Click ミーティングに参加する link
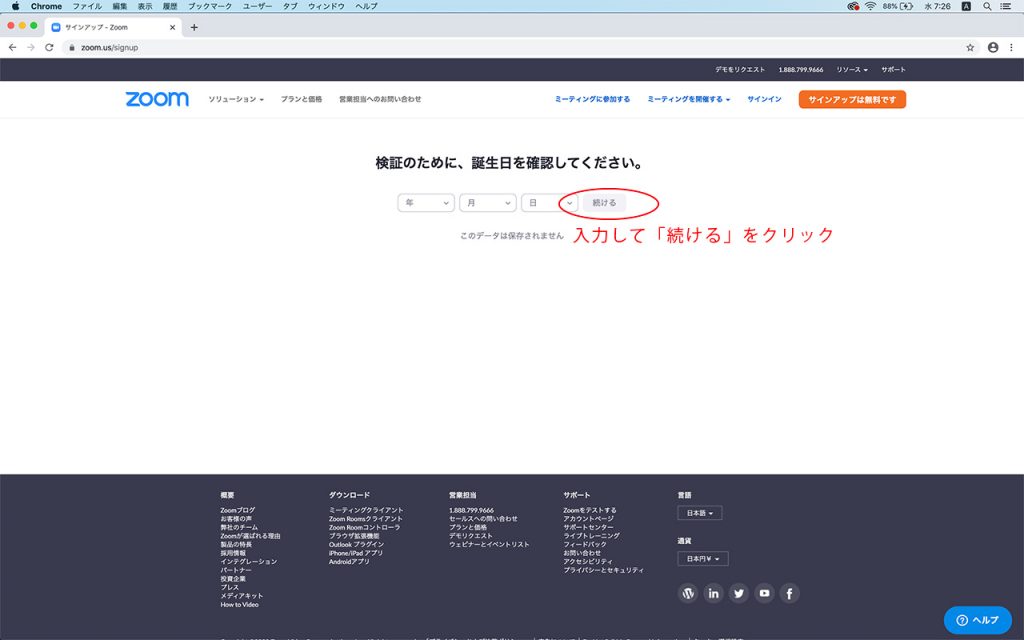 [x=592, y=99]
